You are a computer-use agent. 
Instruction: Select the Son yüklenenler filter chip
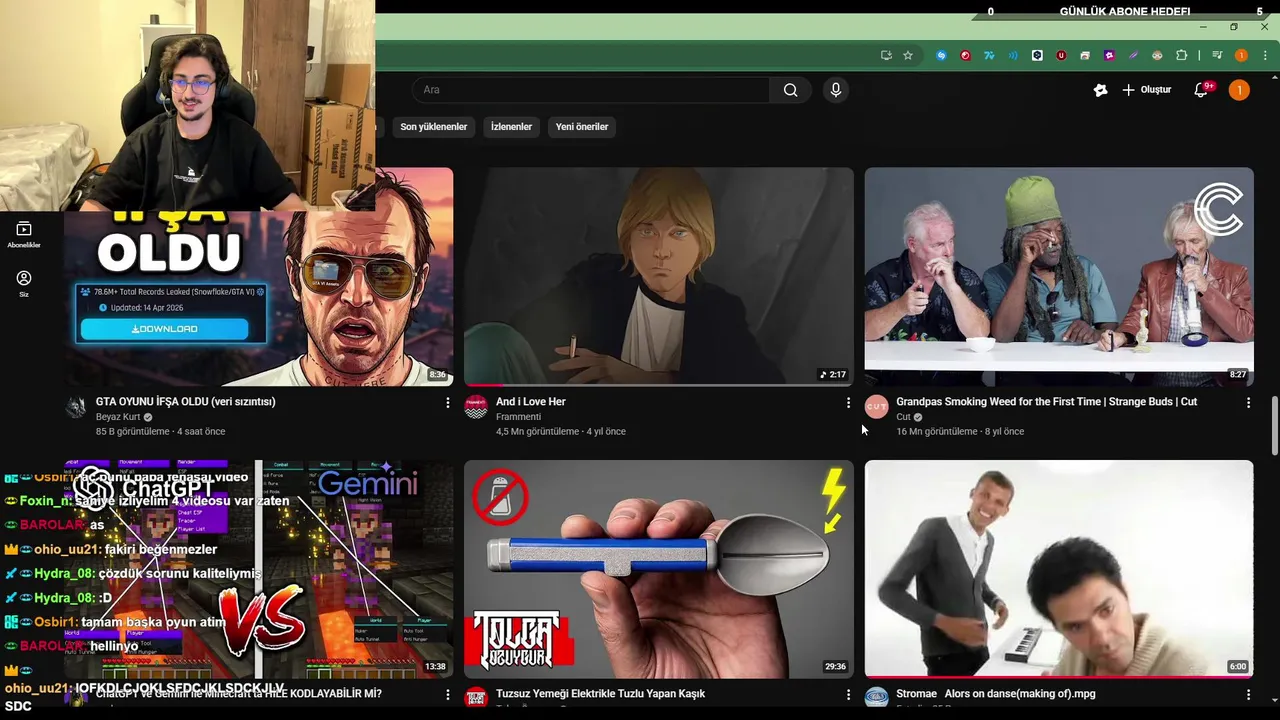(434, 127)
